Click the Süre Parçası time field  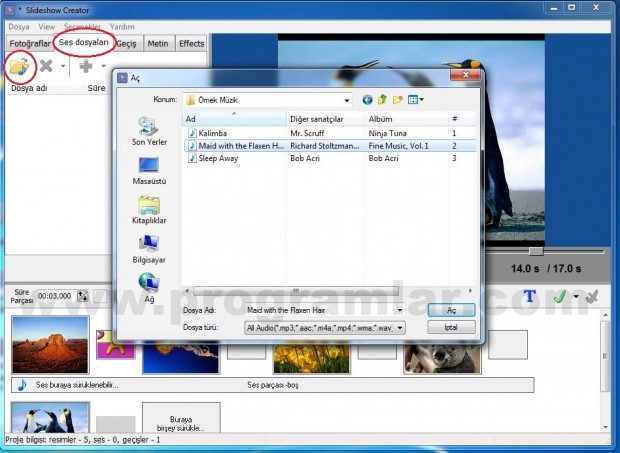point(54,296)
